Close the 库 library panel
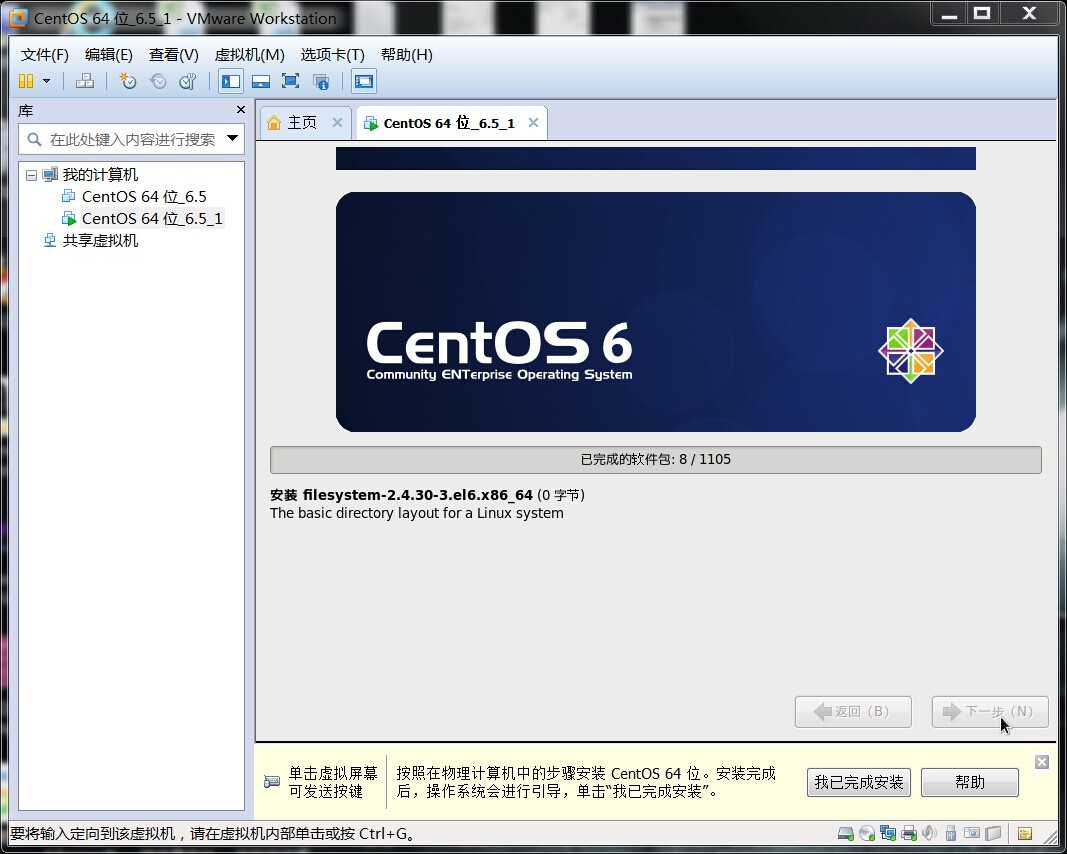The height and width of the screenshot is (854, 1067). click(x=240, y=110)
